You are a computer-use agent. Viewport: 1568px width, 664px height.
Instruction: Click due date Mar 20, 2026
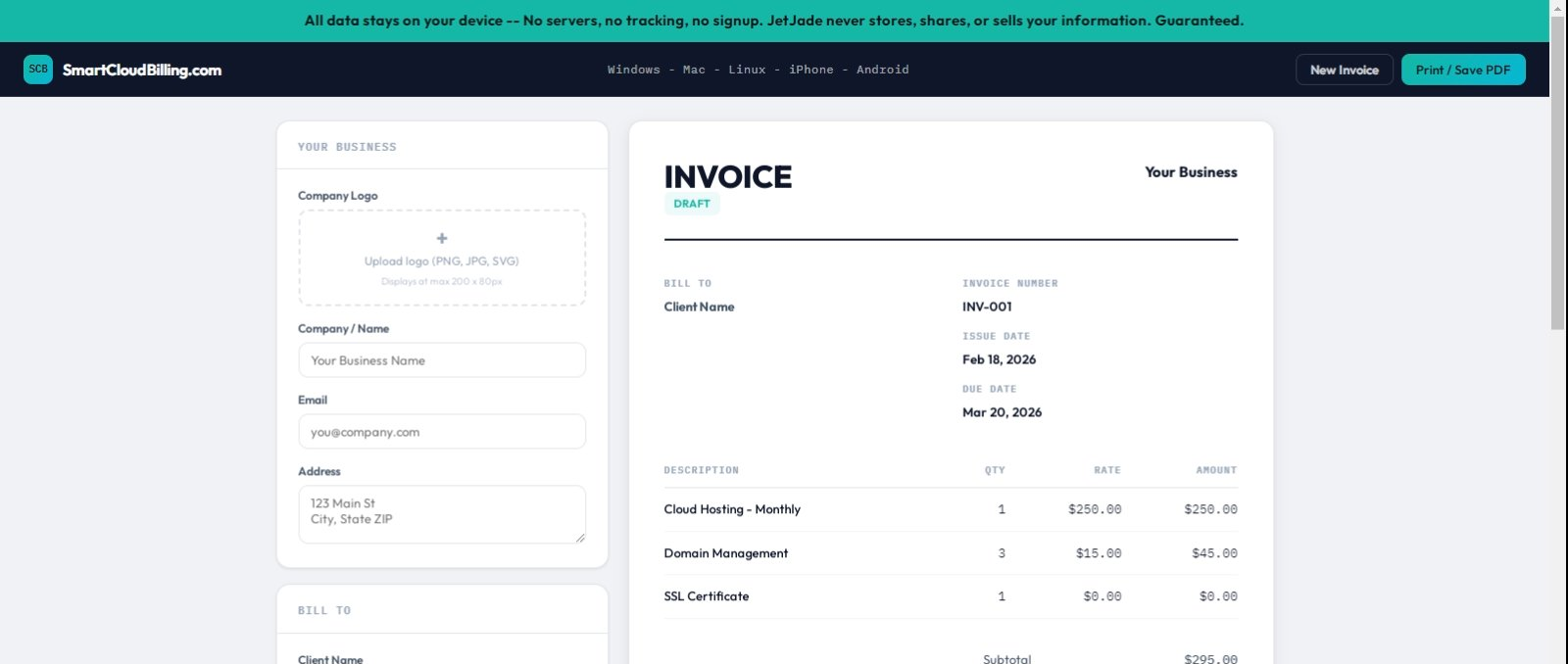click(1002, 412)
